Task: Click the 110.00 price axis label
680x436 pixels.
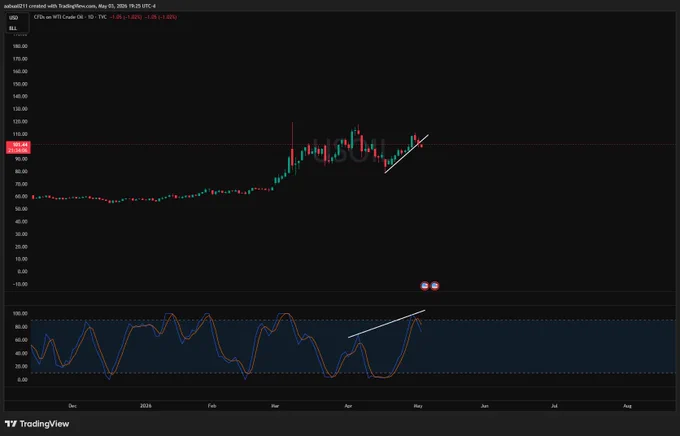Action: coord(20,134)
